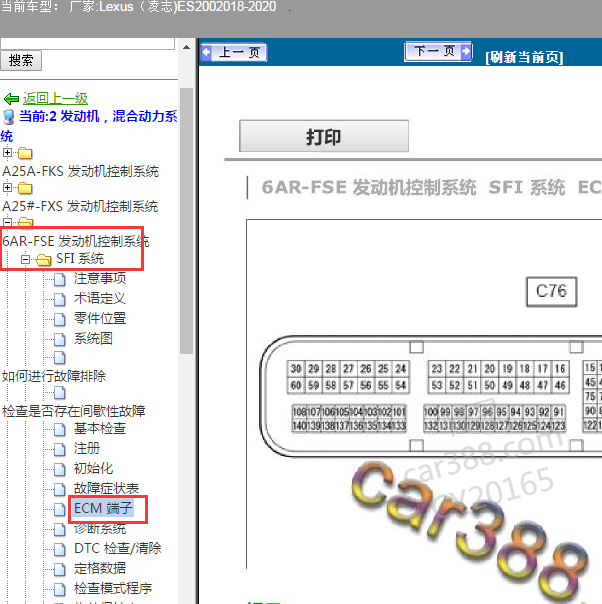Expand the A25#-FXS 发动机控制系统 folder
The height and width of the screenshot is (604, 602).
7,188
